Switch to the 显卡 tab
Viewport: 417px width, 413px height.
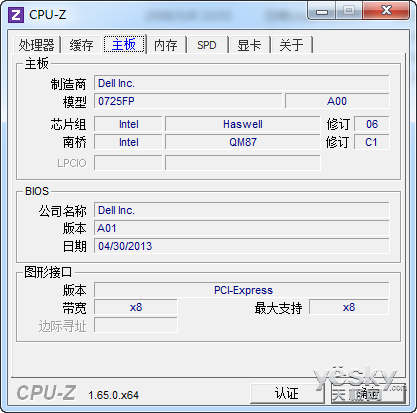249,45
